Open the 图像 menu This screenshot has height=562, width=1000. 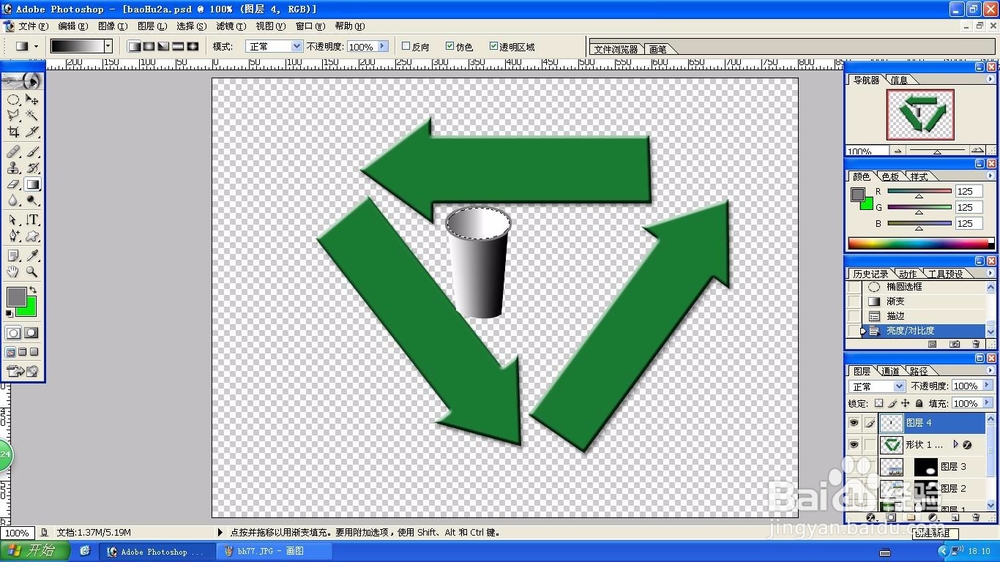click(113, 26)
